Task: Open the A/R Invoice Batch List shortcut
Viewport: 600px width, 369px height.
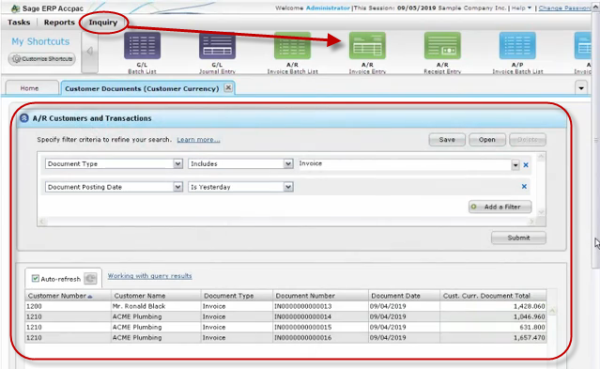Action: [x=292, y=52]
